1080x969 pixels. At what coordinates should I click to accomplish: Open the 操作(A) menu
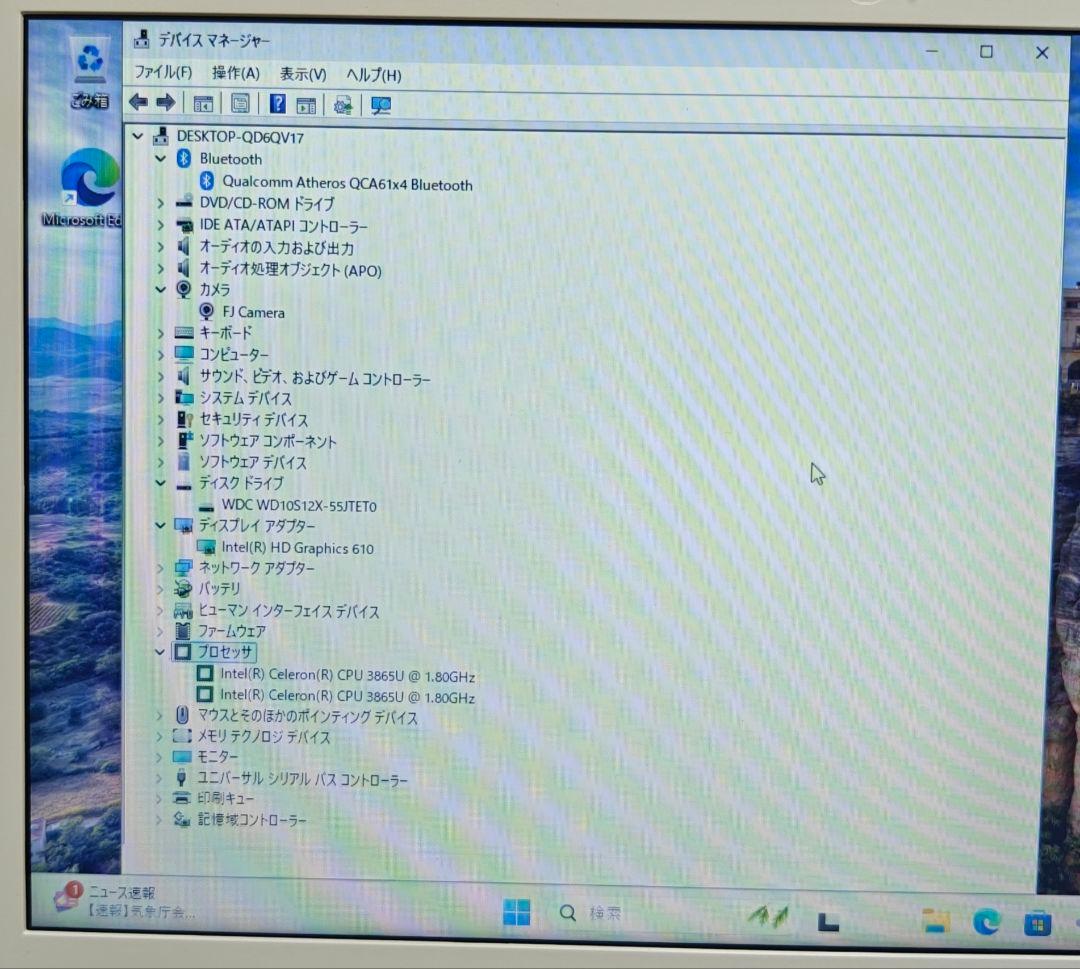tap(236, 73)
